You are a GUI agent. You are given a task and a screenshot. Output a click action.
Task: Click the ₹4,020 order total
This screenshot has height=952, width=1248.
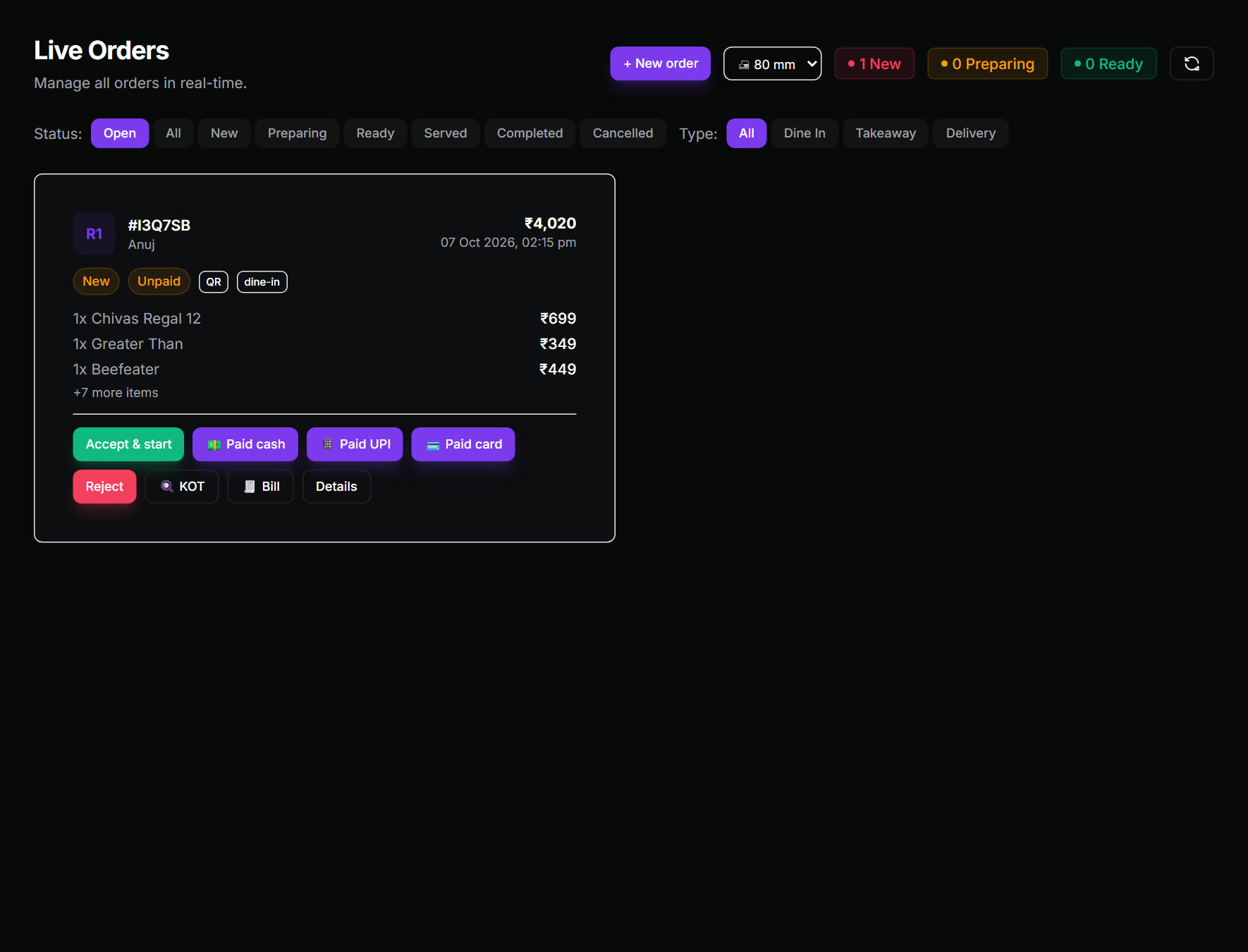coord(550,224)
